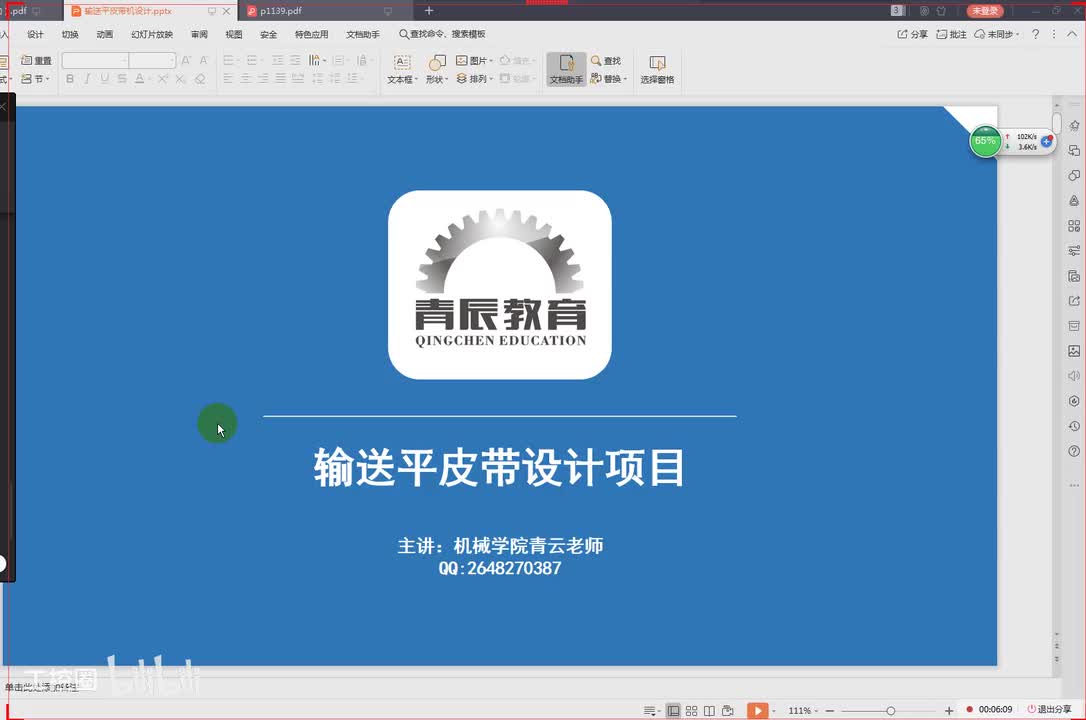
Task: Click the 退出分享 exit sharing button
Action: pyautogui.click(x=1050, y=710)
